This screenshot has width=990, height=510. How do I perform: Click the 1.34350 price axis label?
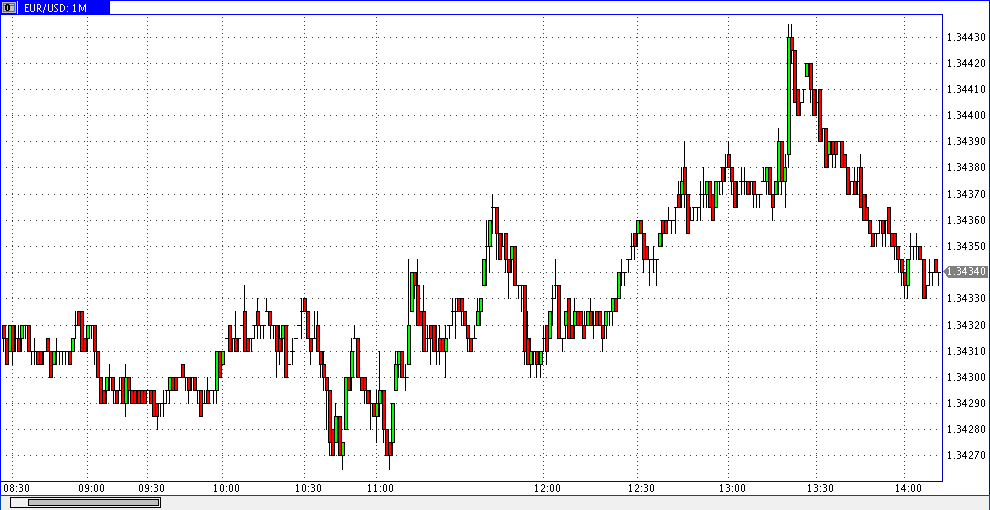point(967,246)
